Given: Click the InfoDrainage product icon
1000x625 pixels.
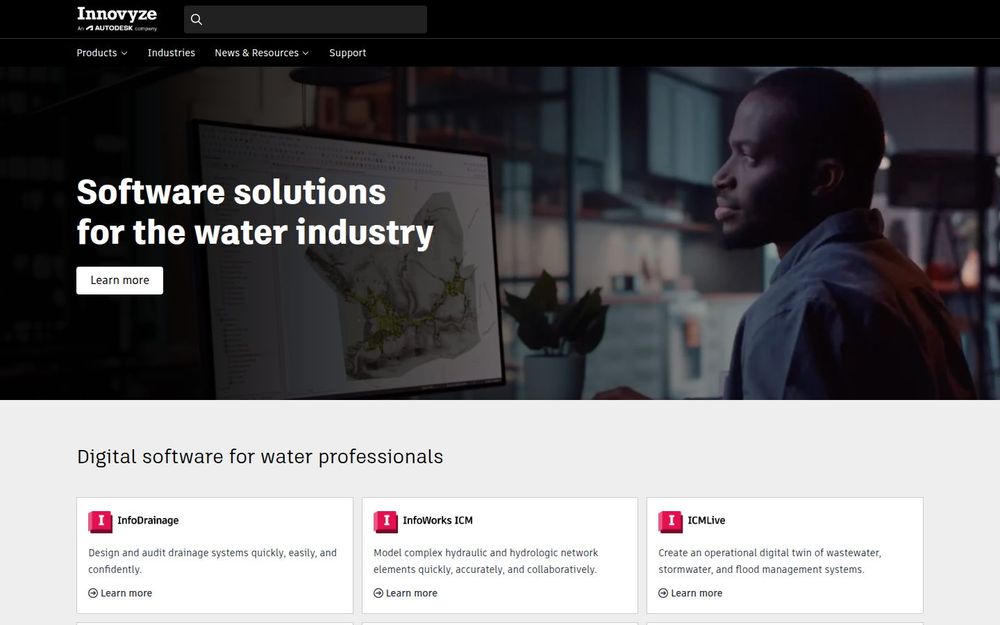Looking at the screenshot, I should click(x=100, y=522).
